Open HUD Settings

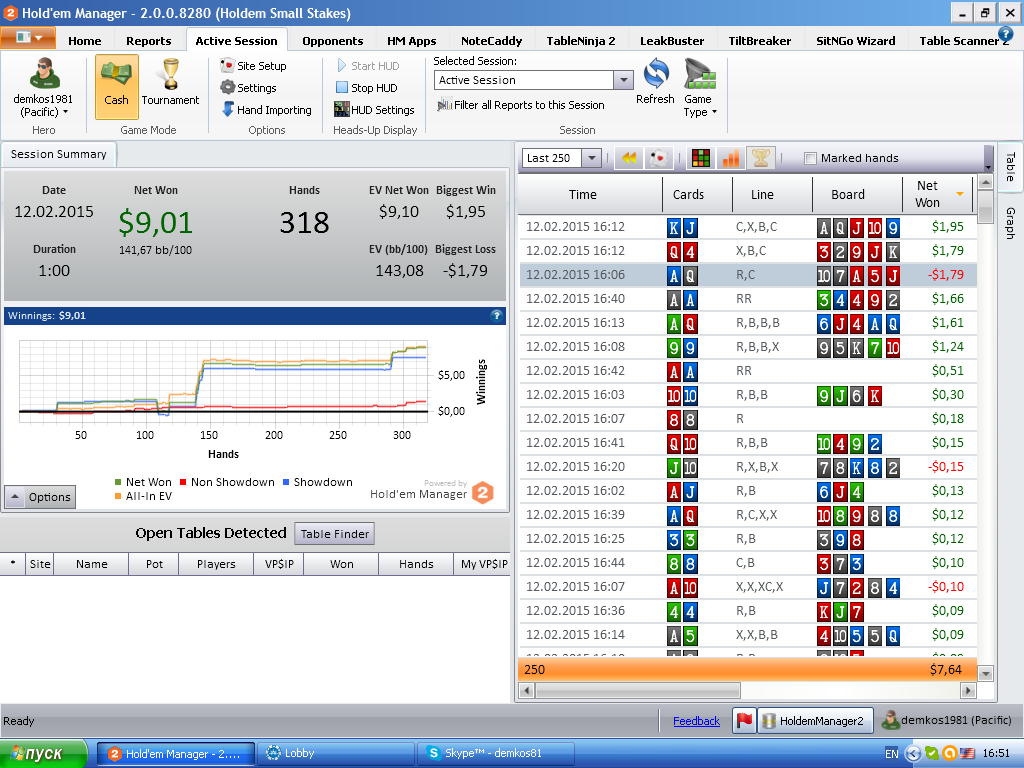click(374, 110)
